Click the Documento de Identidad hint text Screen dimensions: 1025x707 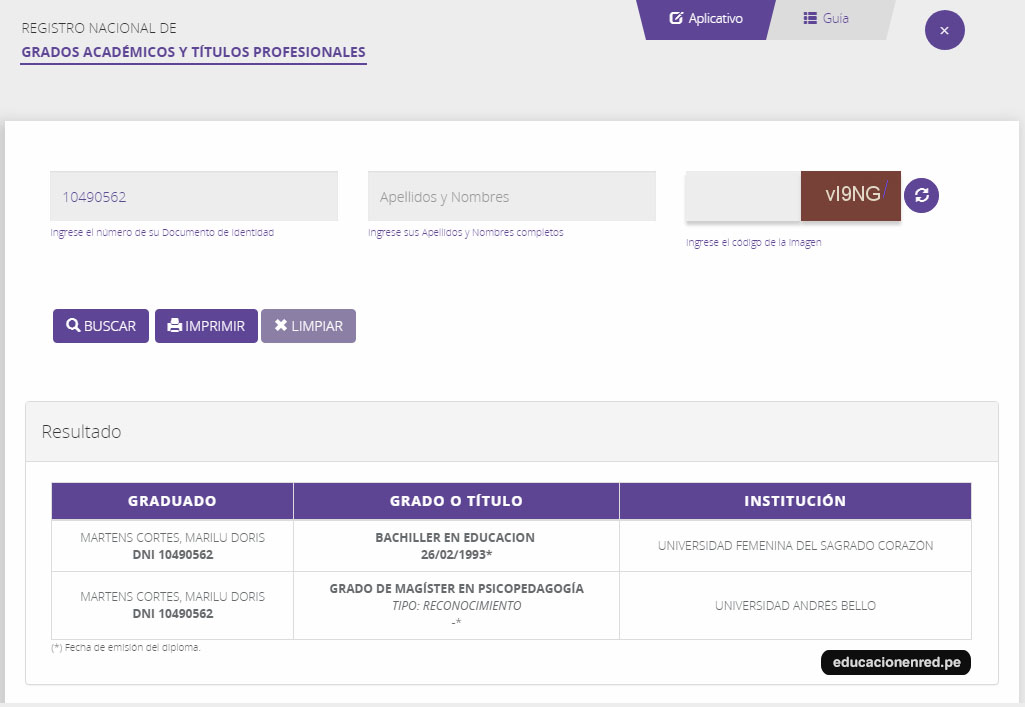click(x=162, y=233)
